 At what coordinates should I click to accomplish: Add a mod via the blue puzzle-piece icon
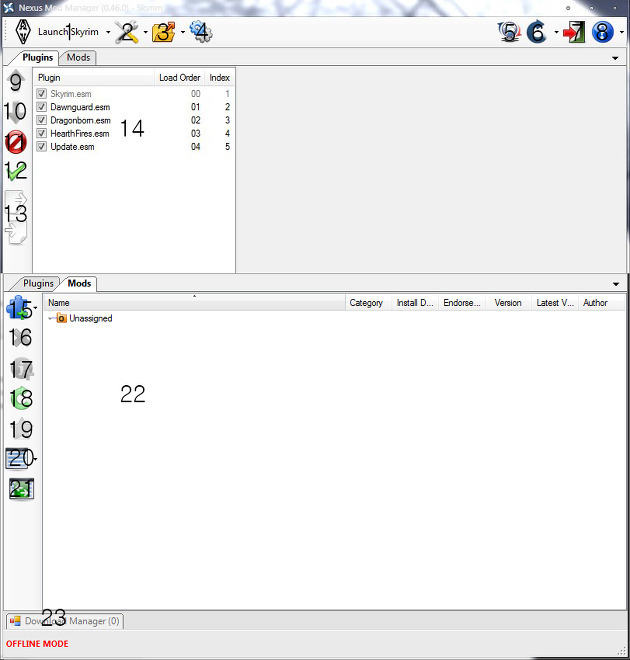(x=19, y=307)
